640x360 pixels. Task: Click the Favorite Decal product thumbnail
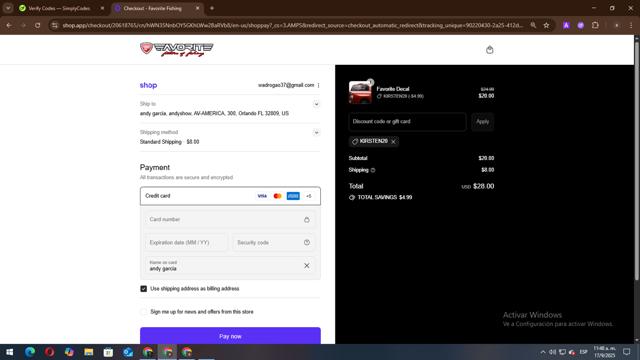coord(360,92)
